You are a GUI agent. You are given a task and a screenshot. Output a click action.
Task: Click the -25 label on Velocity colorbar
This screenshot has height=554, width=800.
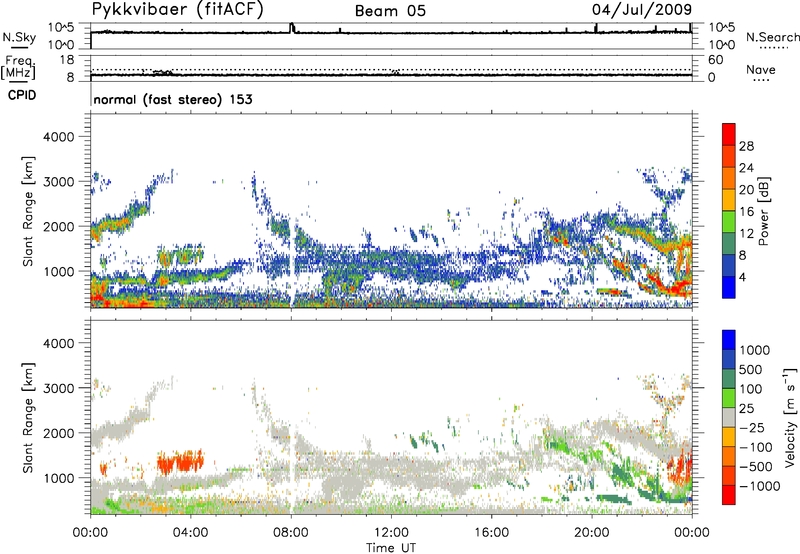pos(752,428)
